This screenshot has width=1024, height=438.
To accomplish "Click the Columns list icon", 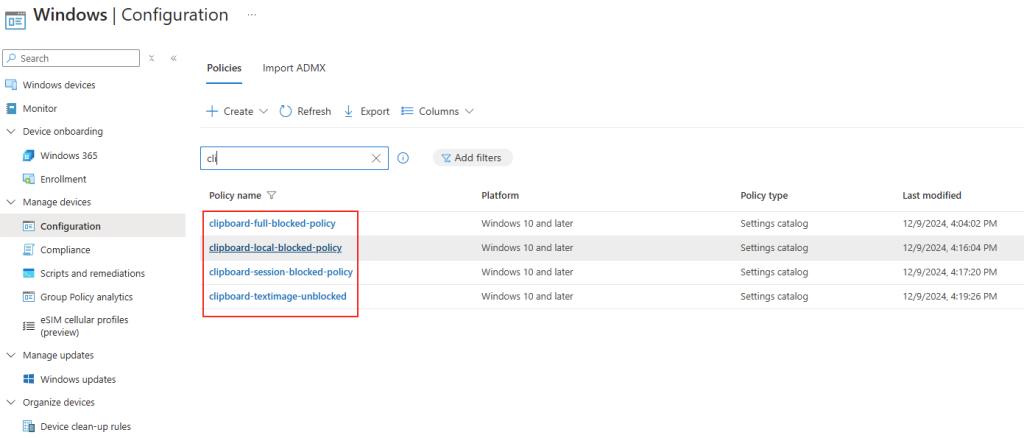I will point(407,111).
